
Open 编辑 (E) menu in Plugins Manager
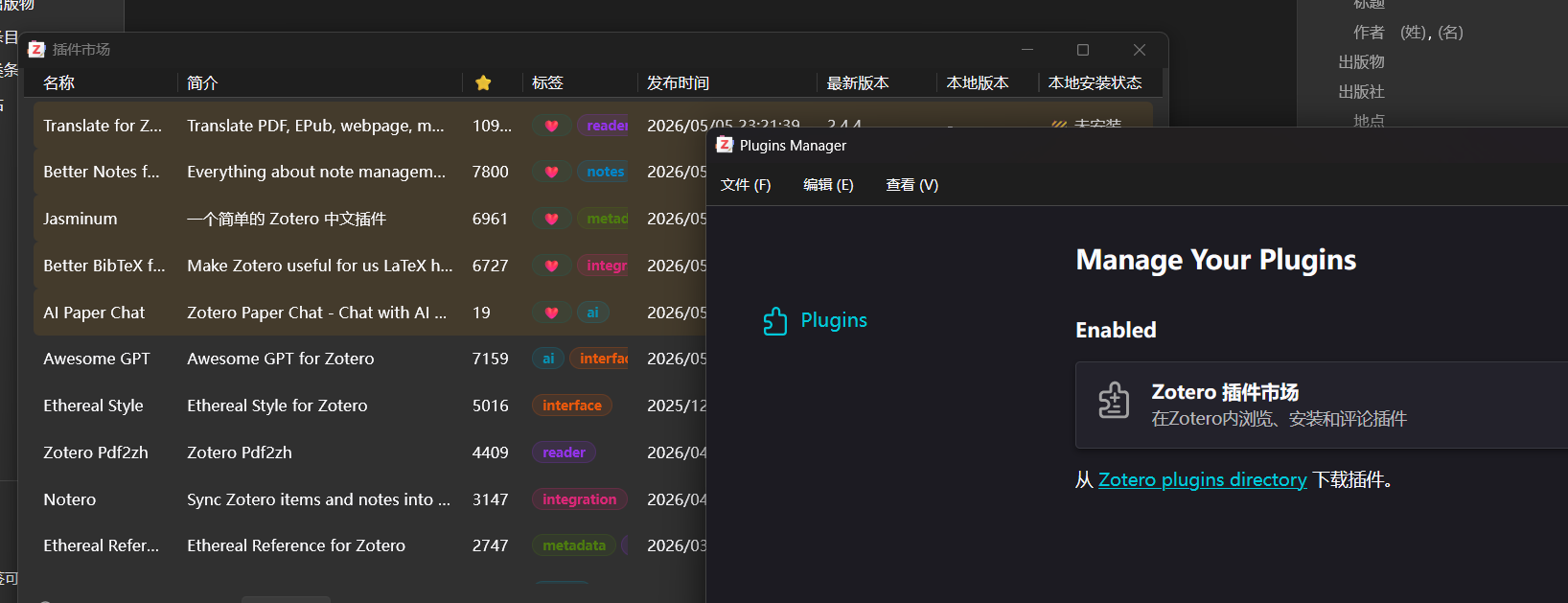828,185
